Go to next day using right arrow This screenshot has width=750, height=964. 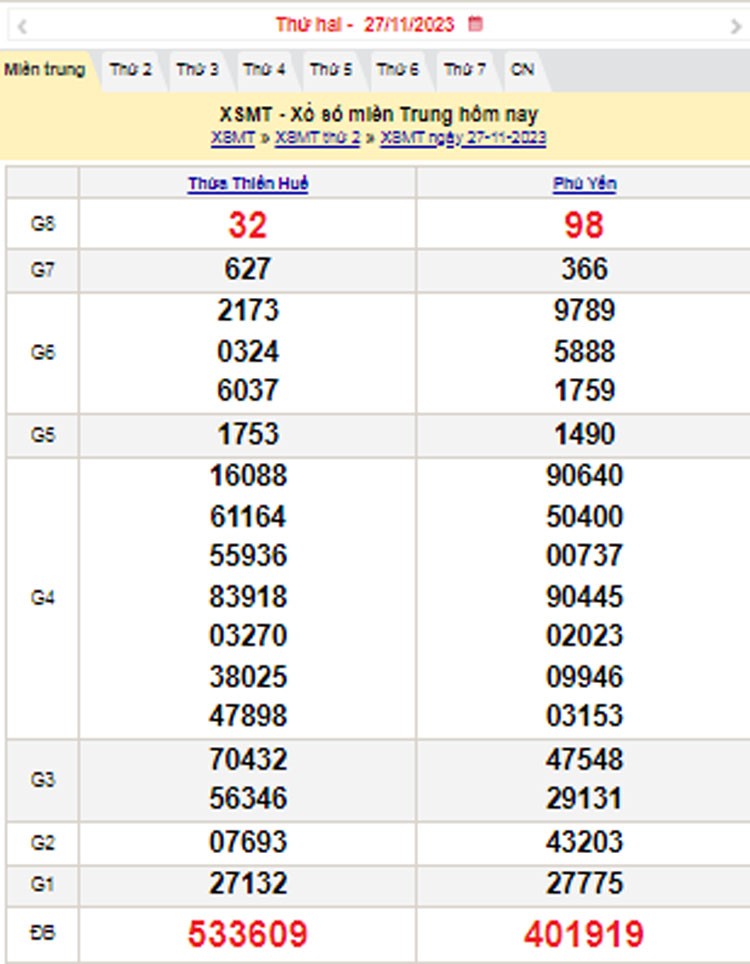point(736,26)
